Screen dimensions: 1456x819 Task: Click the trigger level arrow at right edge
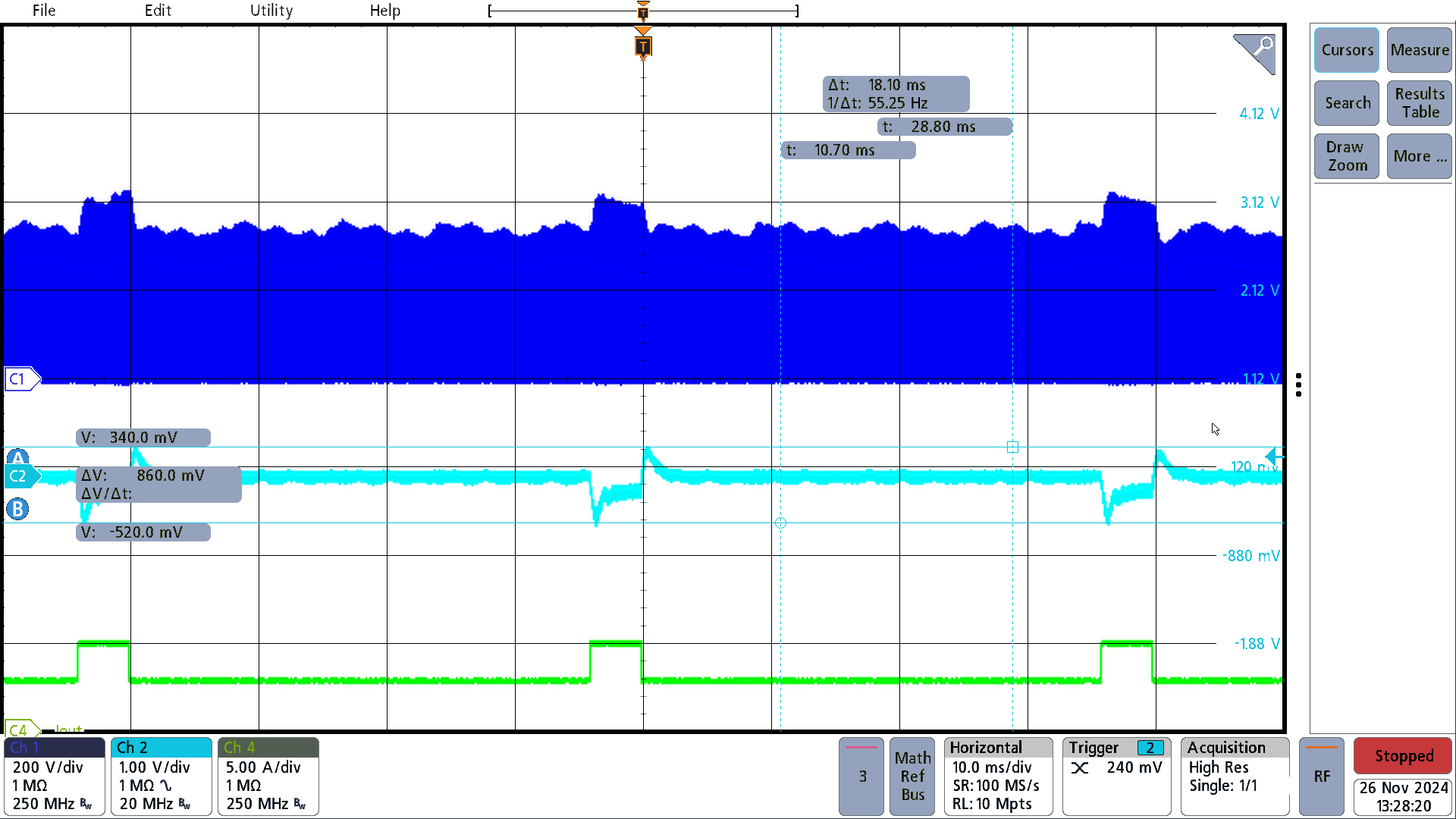(x=1274, y=457)
